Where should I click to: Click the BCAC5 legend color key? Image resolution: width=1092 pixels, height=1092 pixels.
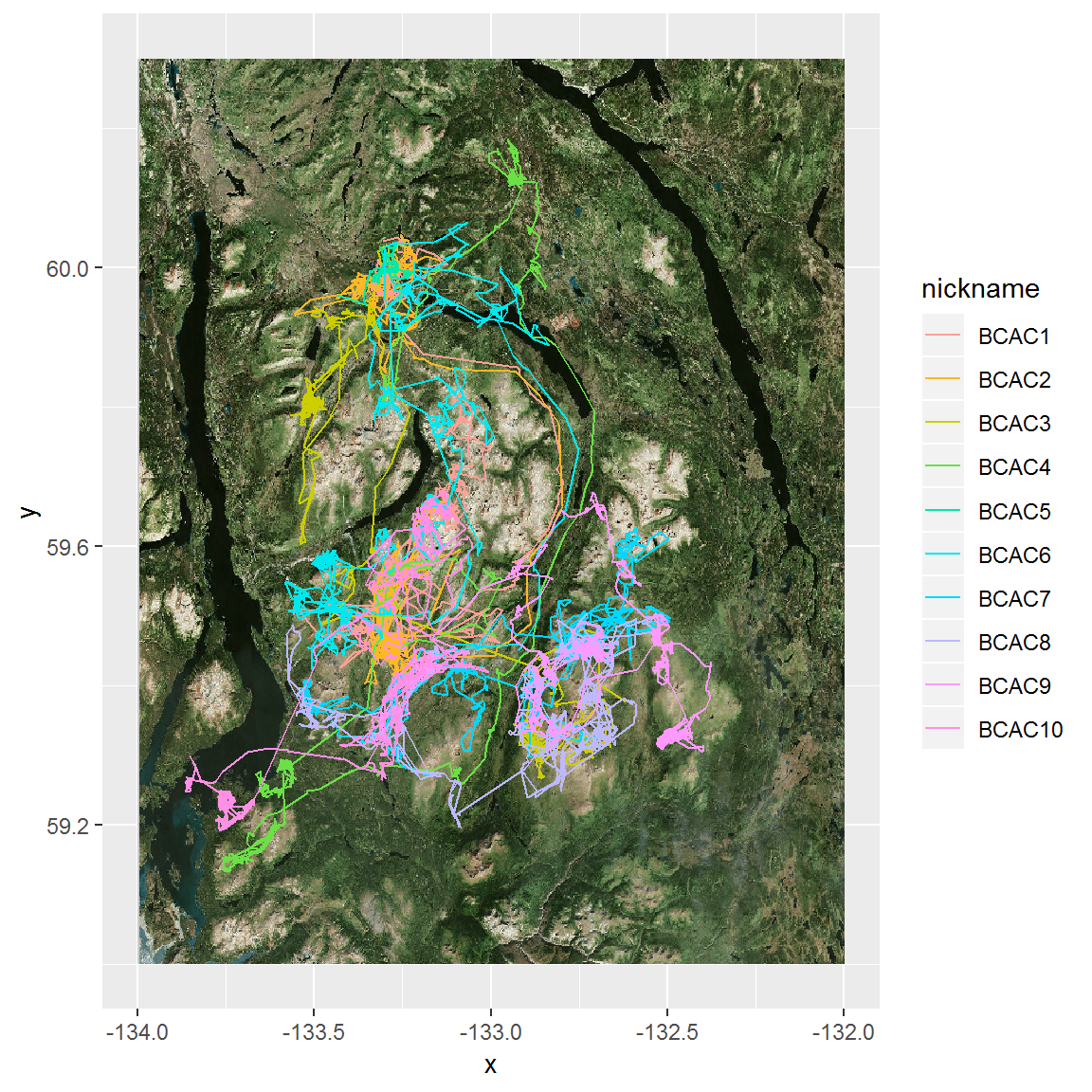click(x=943, y=511)
